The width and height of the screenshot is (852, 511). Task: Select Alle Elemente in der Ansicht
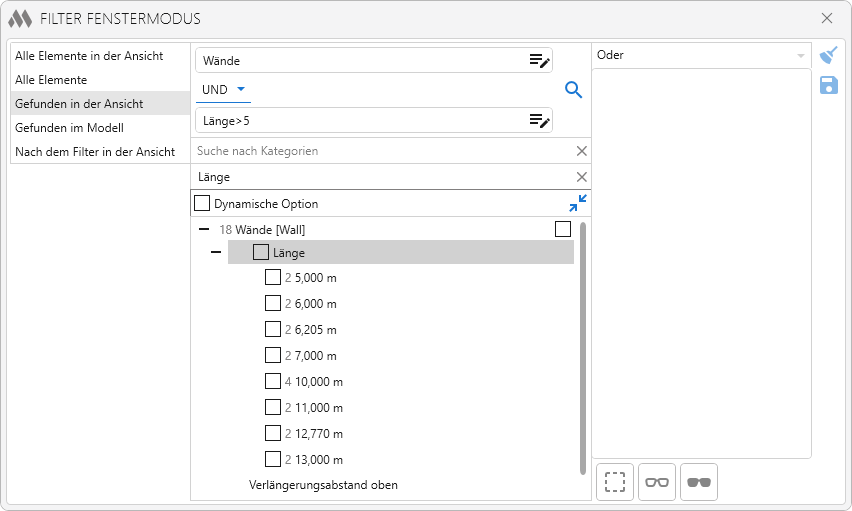coord(89,56)
